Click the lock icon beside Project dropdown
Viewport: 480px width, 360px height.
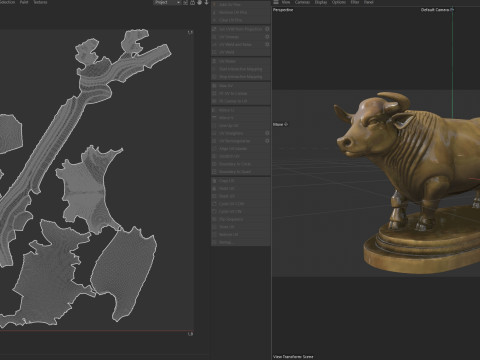coord(192,2)
